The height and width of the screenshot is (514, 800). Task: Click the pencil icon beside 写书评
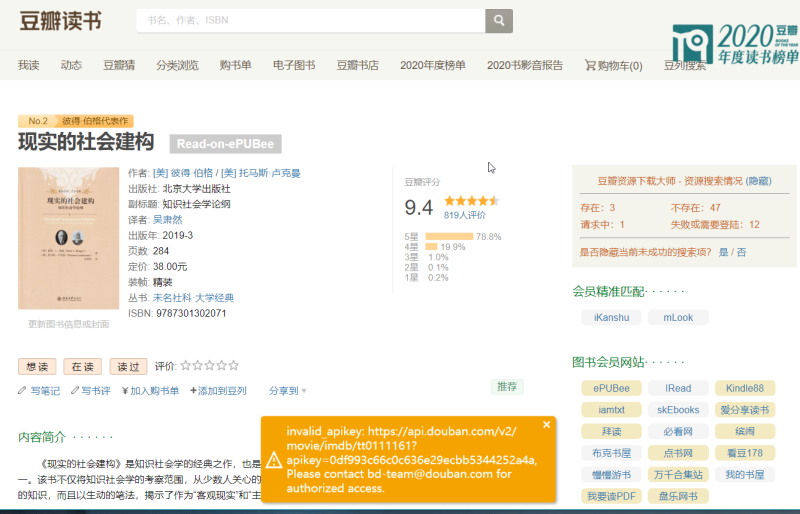pyautogui.click(x=74, y=390)
